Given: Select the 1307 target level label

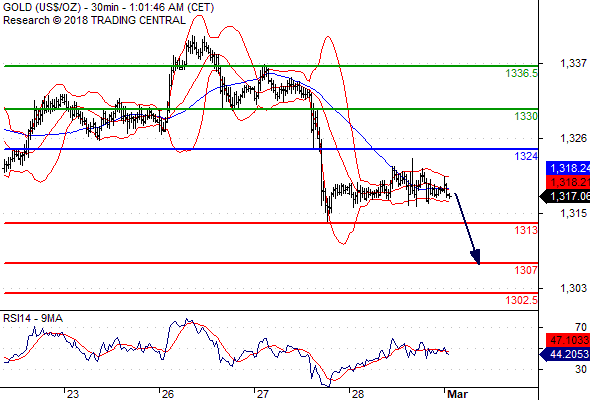Looking at the screenshot, I should [x=526, y=270].
